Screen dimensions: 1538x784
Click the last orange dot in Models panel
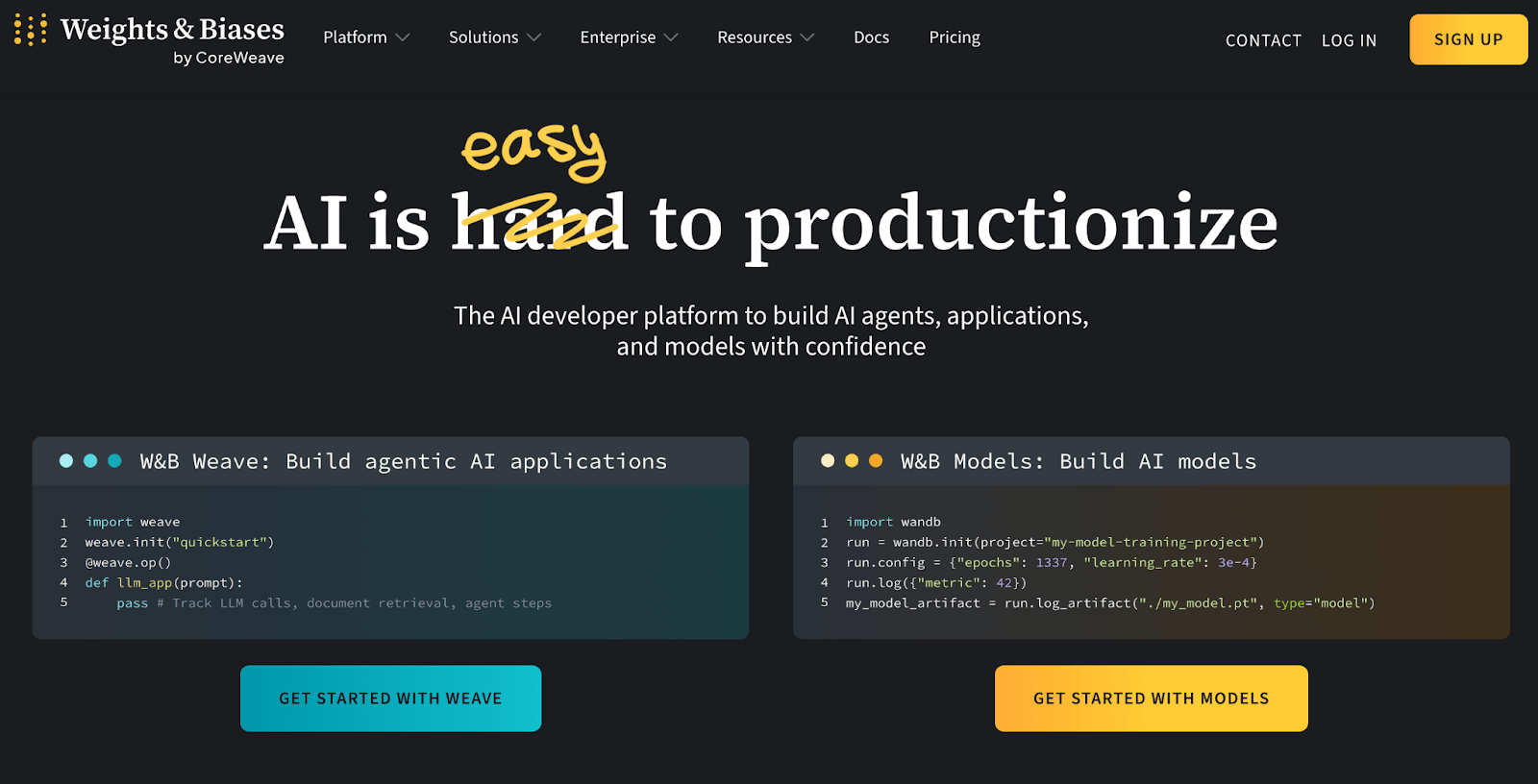click(x=876, y=461)
